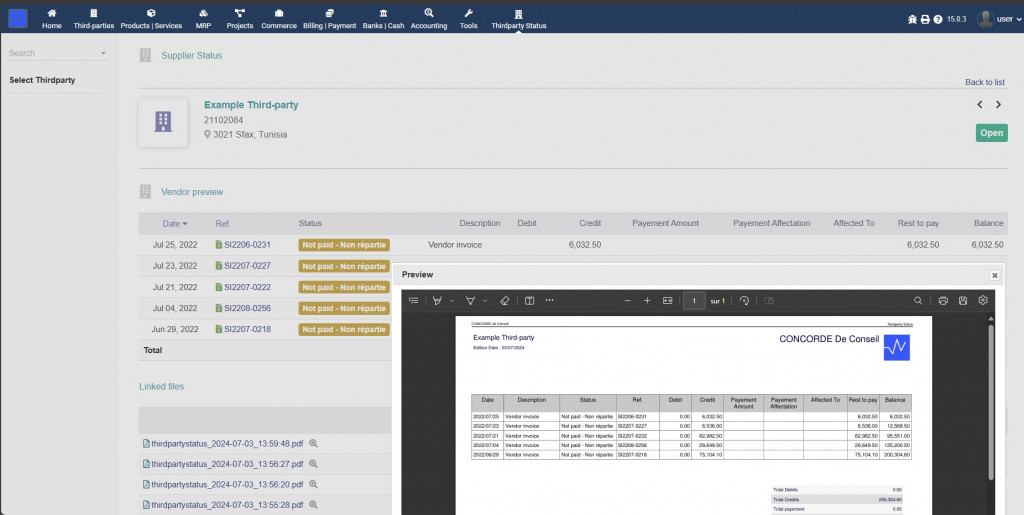Rotate the PDF page
This screenshot has height=515, width=1024.
[744, 300]
